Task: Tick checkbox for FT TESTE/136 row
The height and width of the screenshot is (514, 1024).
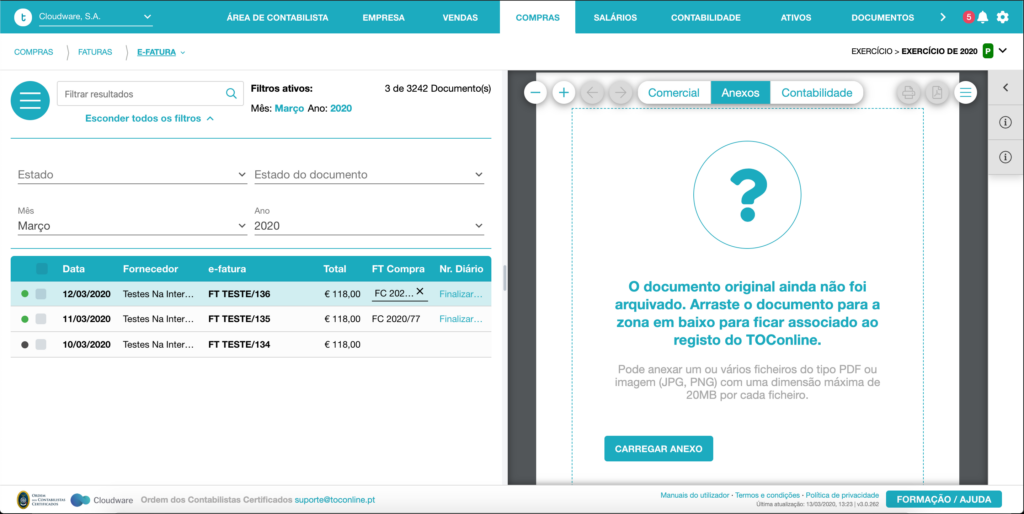Action: click(40, 294)
